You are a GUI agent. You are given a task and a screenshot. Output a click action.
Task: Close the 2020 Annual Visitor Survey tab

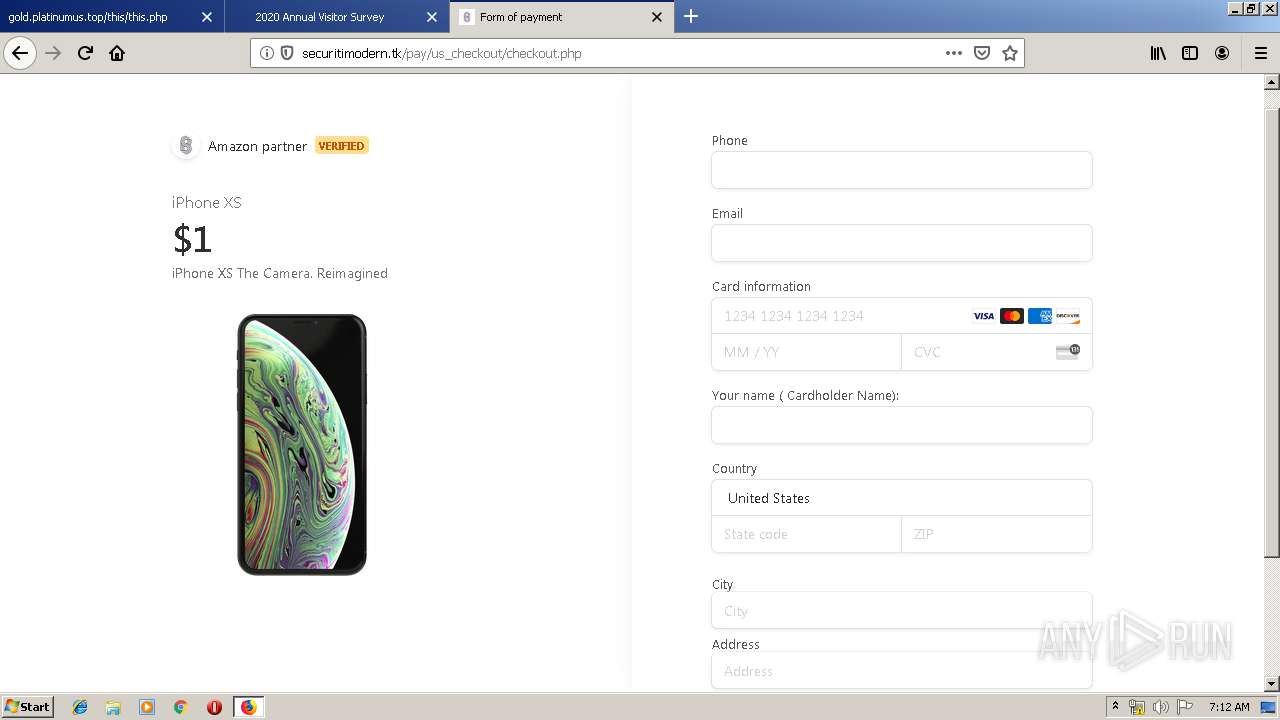click(x=432, y=17)
